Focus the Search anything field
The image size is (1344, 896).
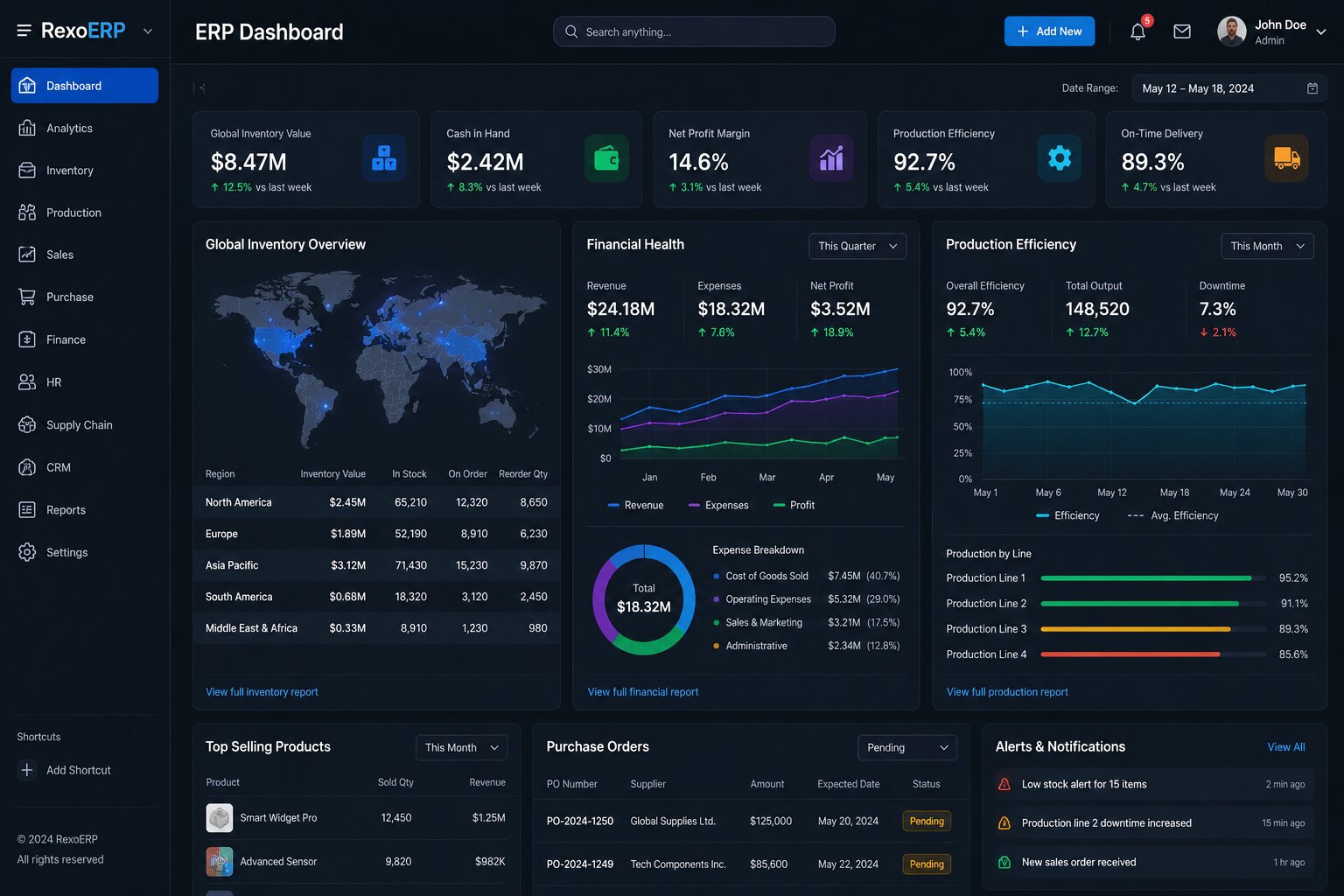(694, 31)
